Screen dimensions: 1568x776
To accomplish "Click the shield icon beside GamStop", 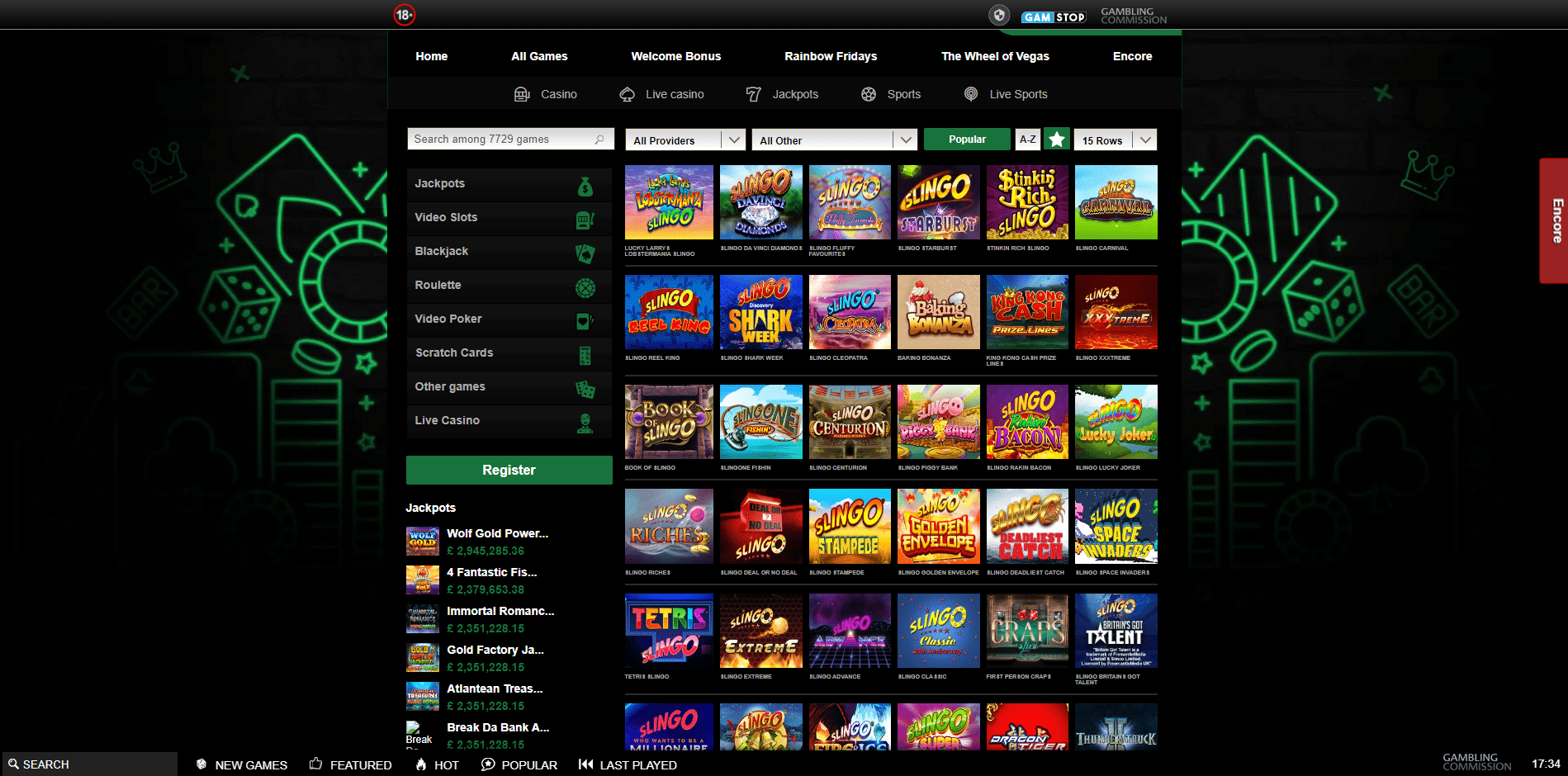I will point(999,15).
